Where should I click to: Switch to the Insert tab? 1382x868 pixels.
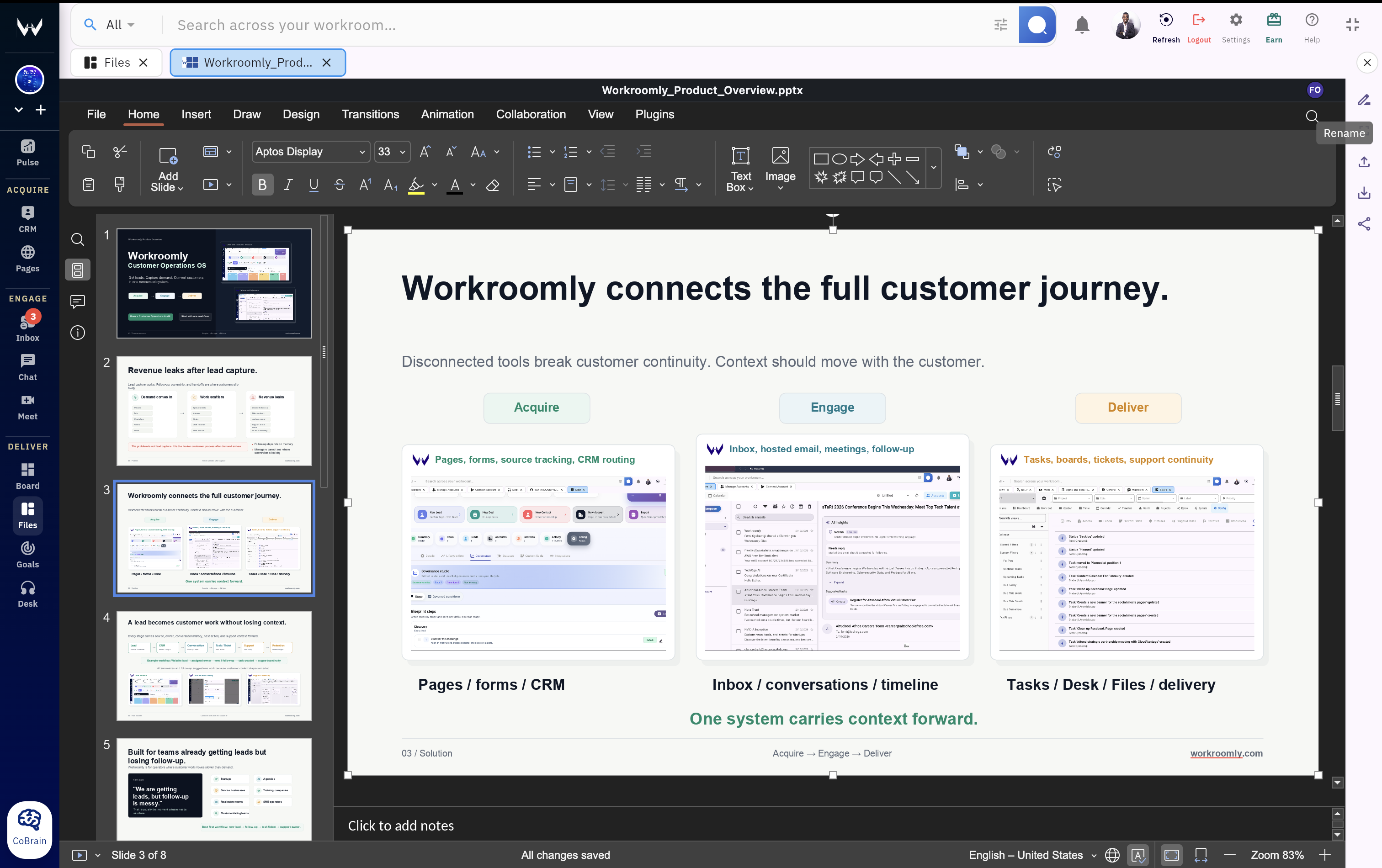(196, 114)
